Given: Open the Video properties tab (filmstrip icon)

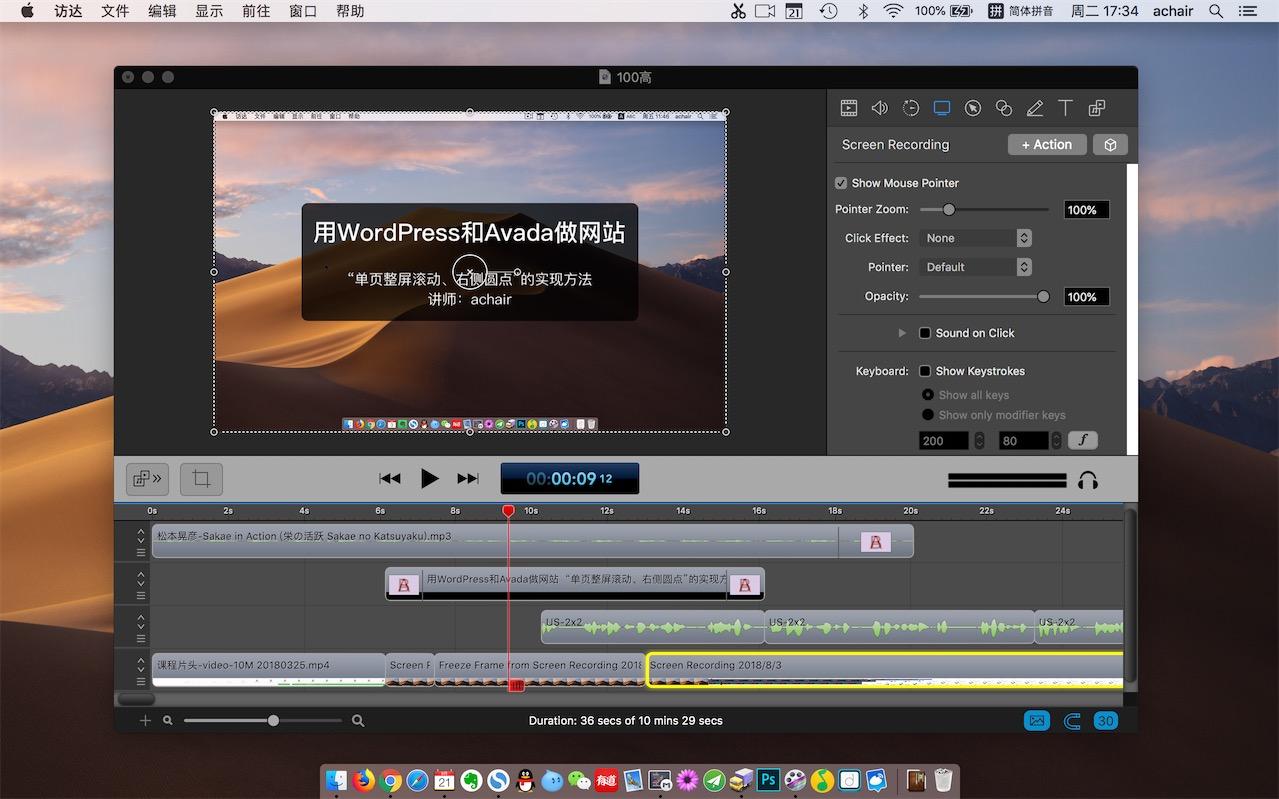Looking at the screenshot, I should pyautogui.click(x=848, y=108).
